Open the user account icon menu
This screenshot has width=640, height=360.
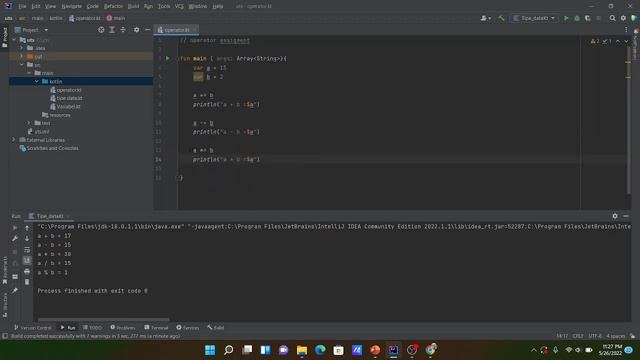point(485,18)
